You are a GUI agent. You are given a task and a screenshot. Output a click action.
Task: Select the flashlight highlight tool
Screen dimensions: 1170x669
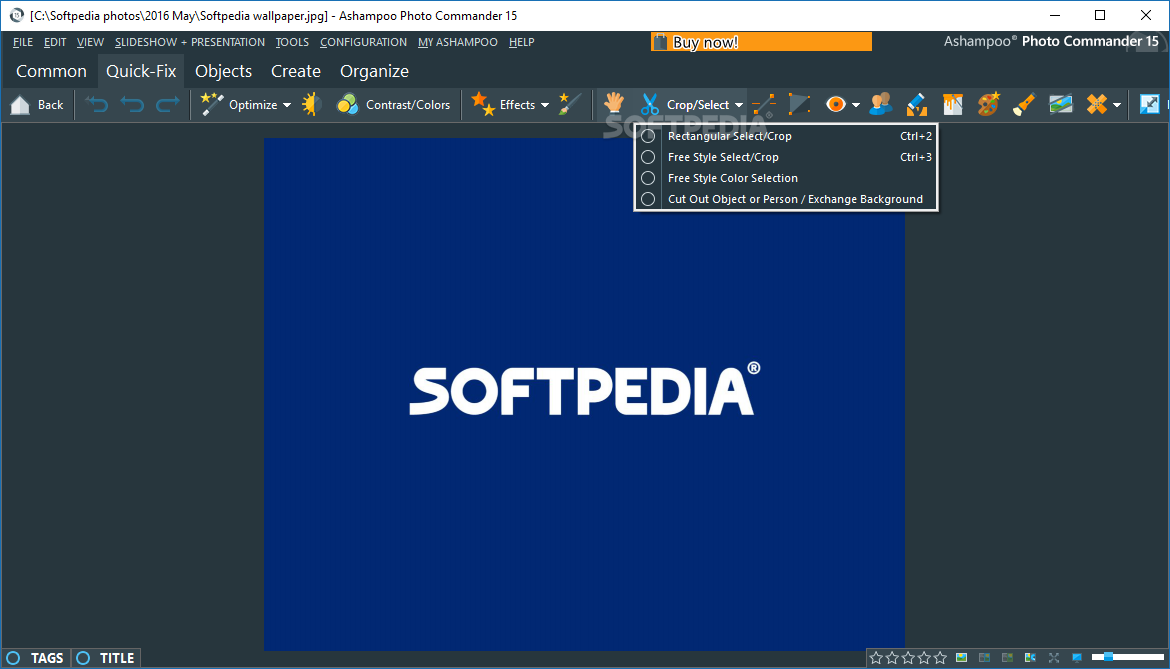pos(1024,104)
